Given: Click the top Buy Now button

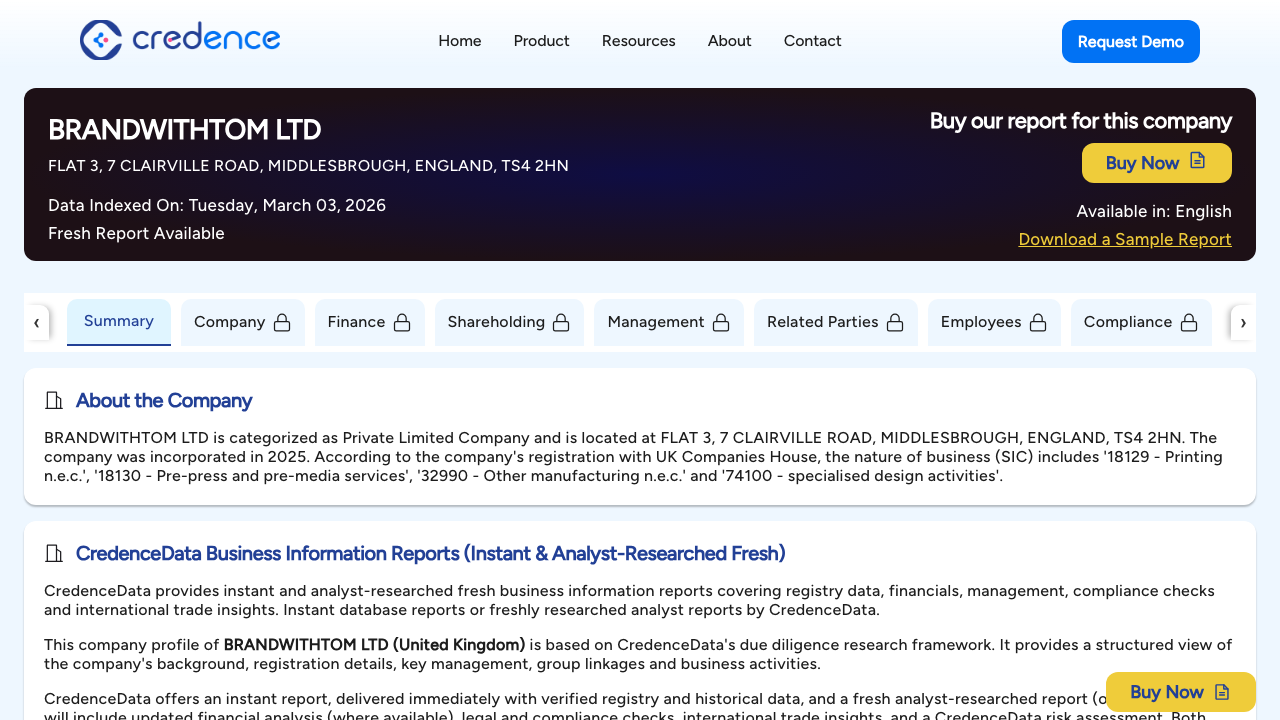Looking at the screenshot, I should click(x=1156, y=162).
